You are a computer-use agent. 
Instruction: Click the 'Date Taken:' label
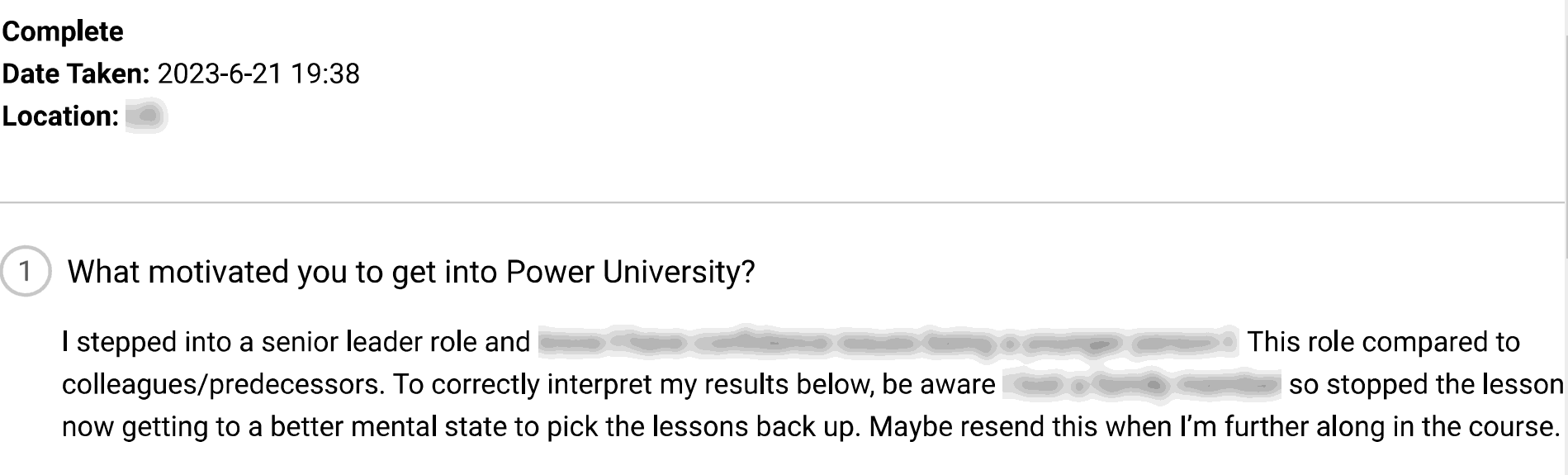point(76,74)
